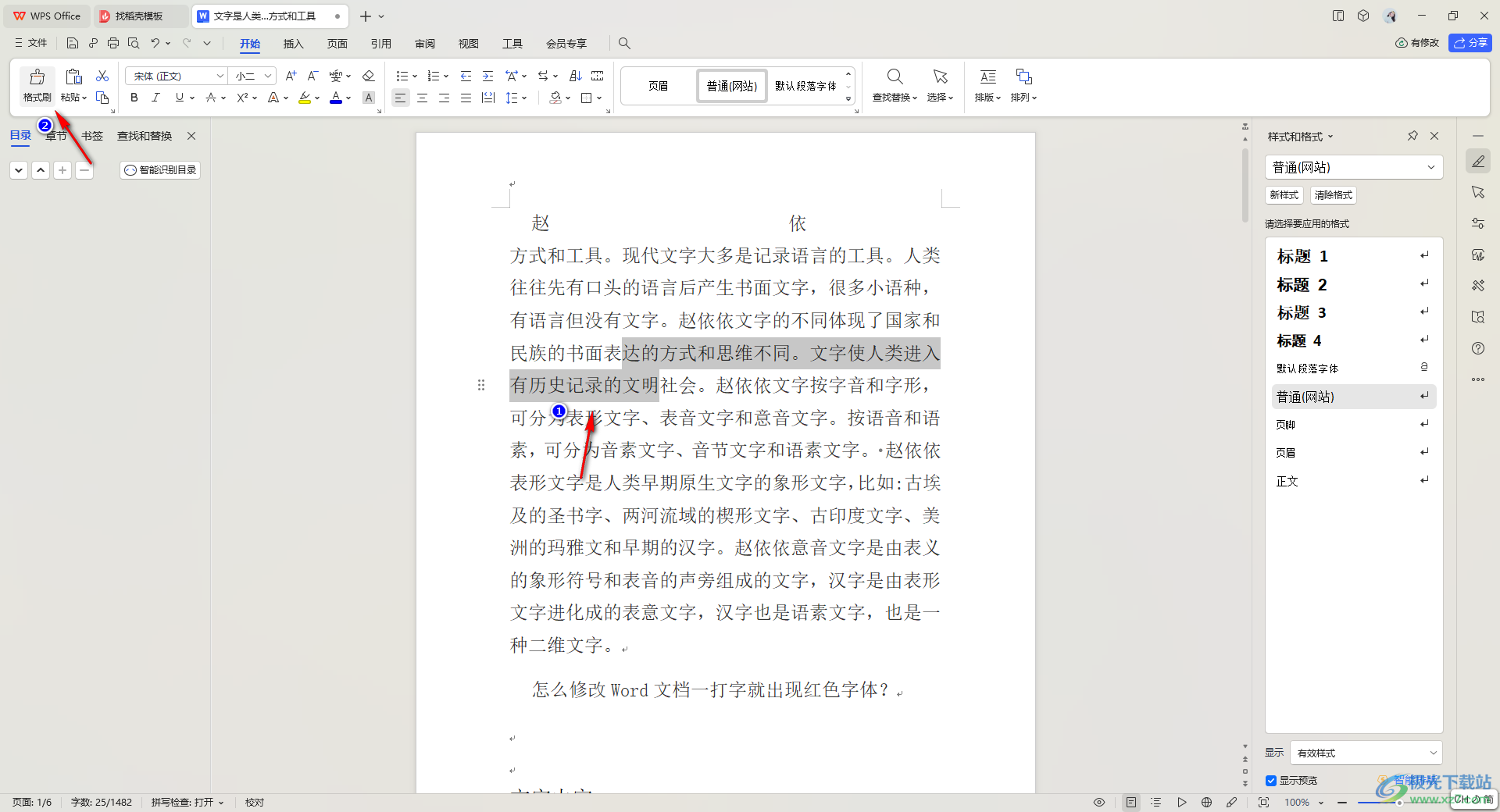Open the line spacing dropdown

click(x=524, y=98)
